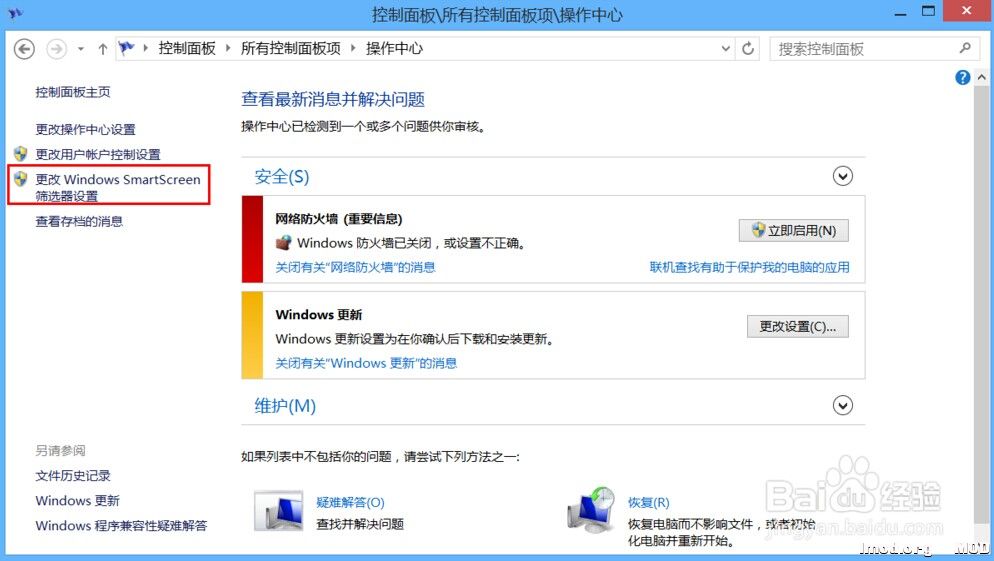Collapse the 安全(S) section chevron

[843, 176]
